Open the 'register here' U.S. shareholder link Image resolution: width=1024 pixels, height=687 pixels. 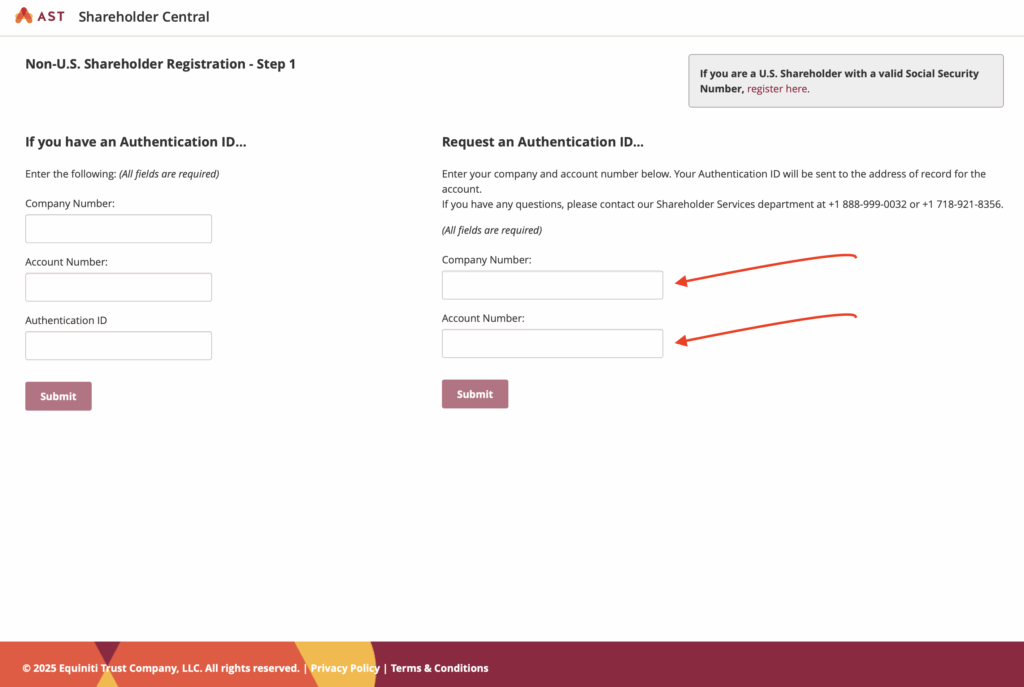pyautogui.click(x=777, y=89)
